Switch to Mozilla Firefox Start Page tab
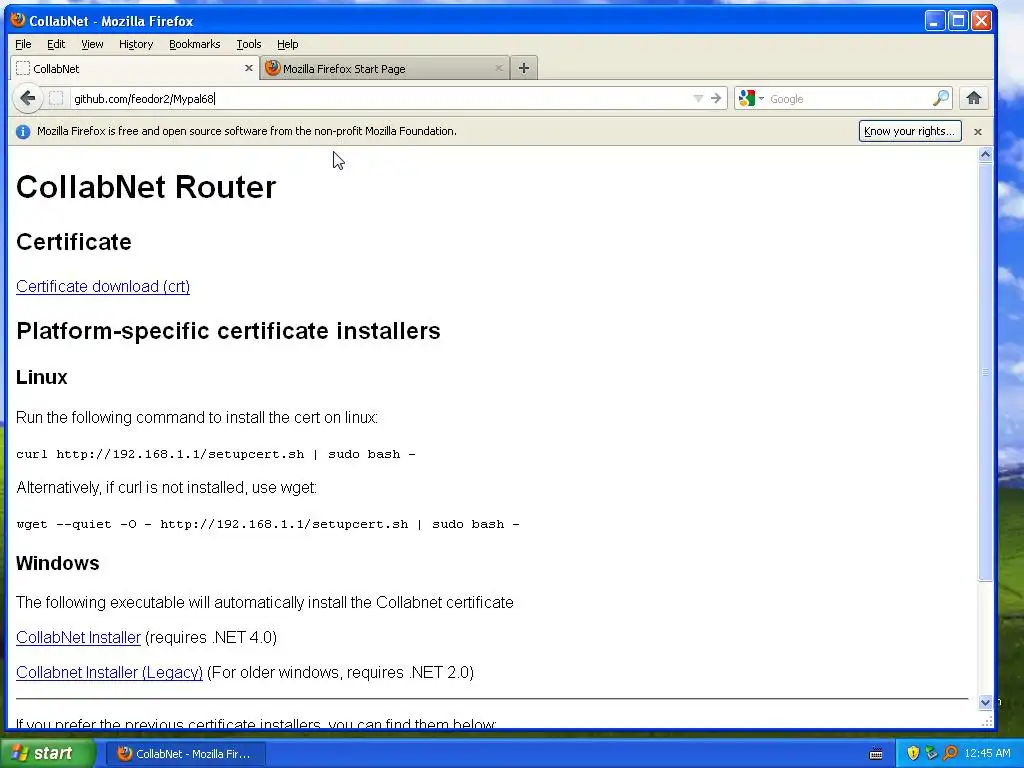Image resolution: width=1024 pixels, height=768 pixels. point(385,68)
